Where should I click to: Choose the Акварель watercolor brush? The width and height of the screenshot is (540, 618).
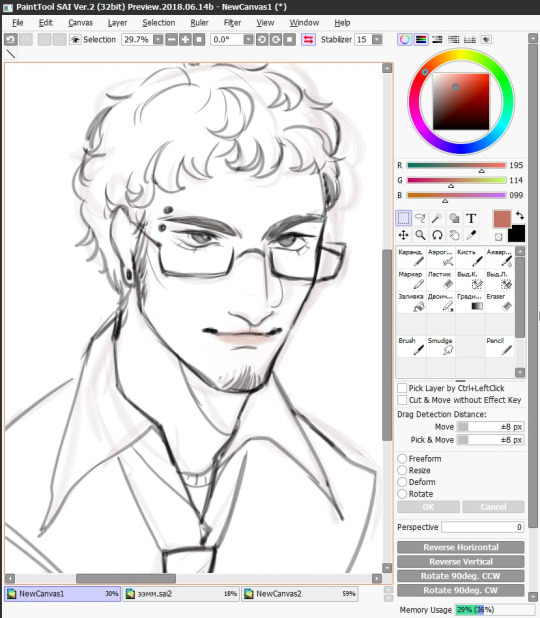pyautogui.click(x=499, y=257)
